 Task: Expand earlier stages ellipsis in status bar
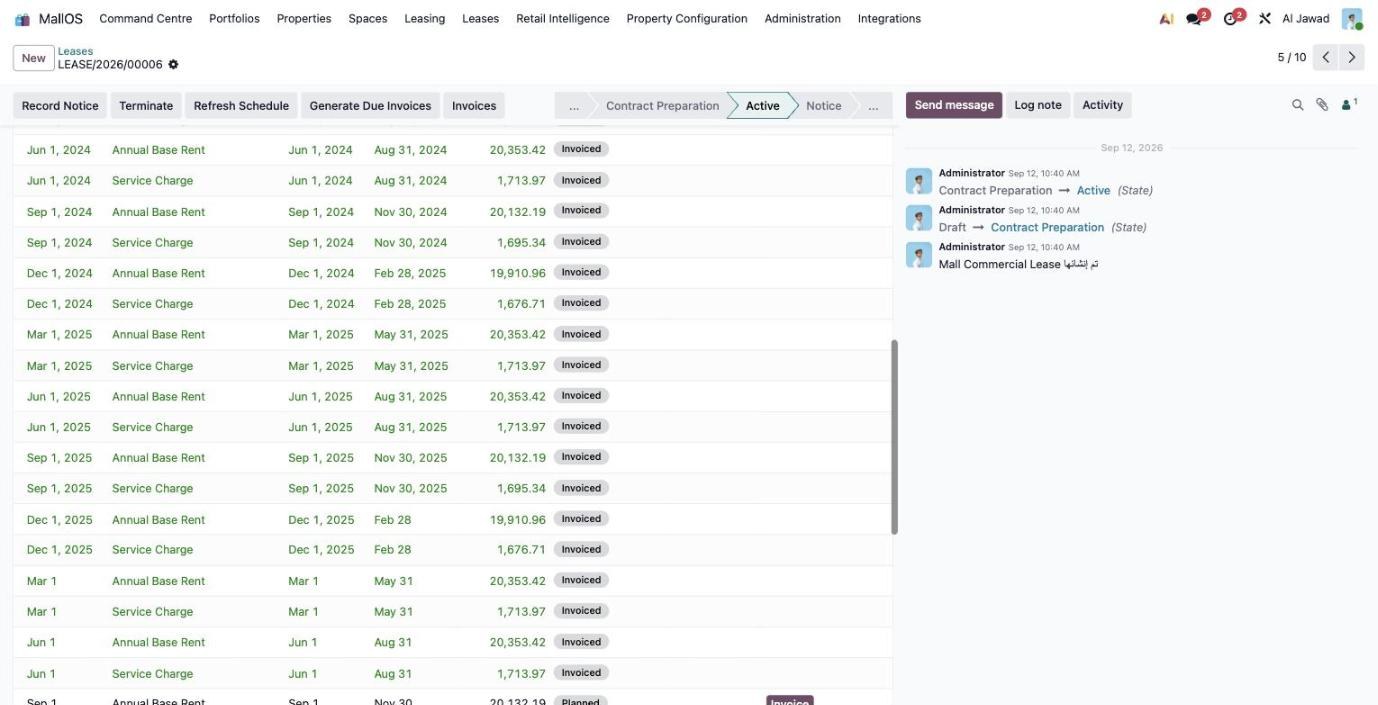(573, 106)
